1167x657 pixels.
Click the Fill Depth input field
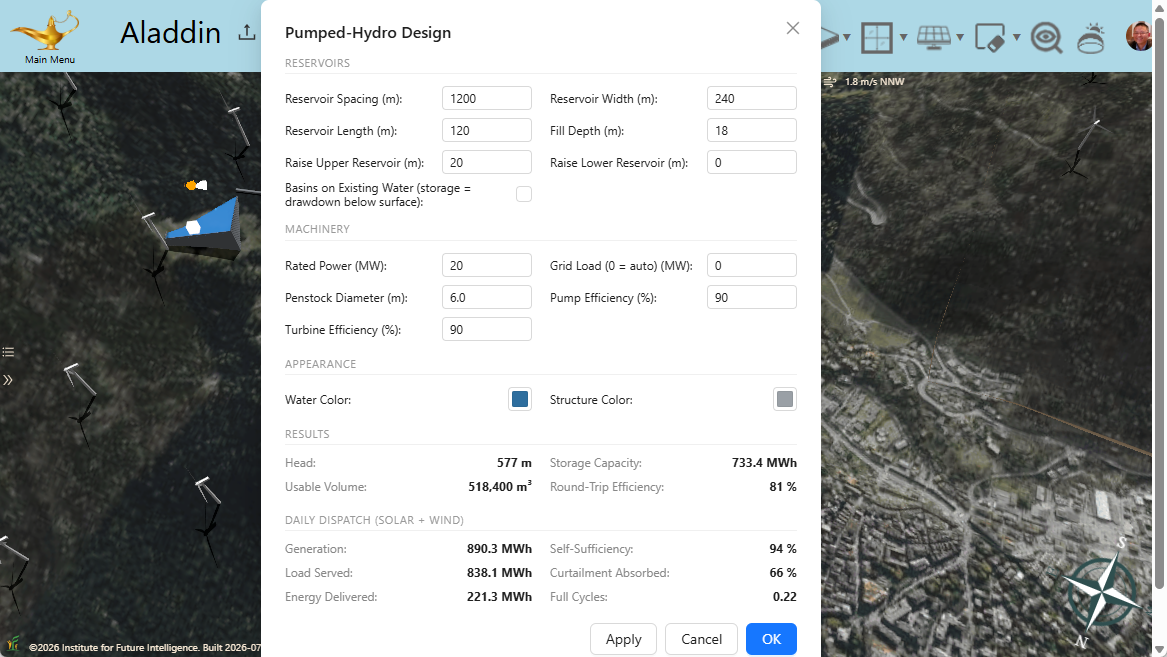(752, 130)
